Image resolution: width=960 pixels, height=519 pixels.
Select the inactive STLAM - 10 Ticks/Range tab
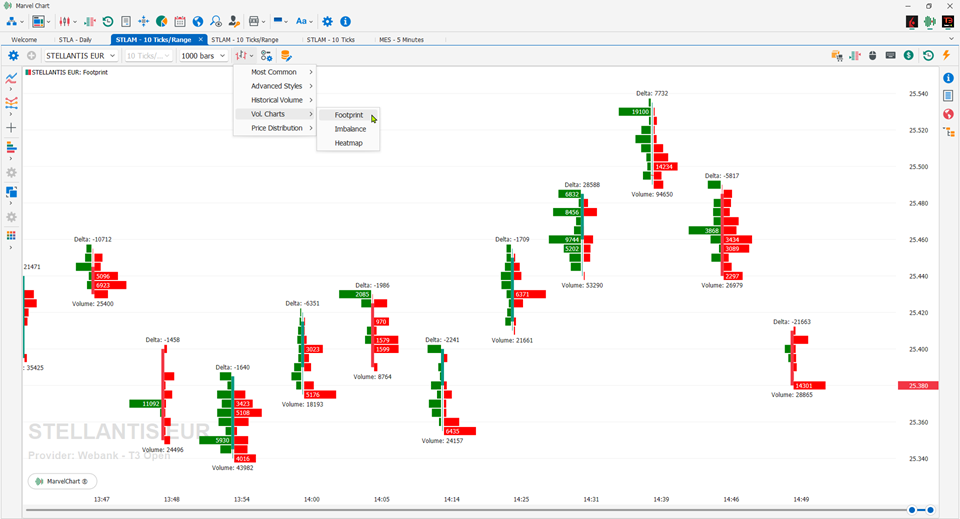(x=245, y=39)
